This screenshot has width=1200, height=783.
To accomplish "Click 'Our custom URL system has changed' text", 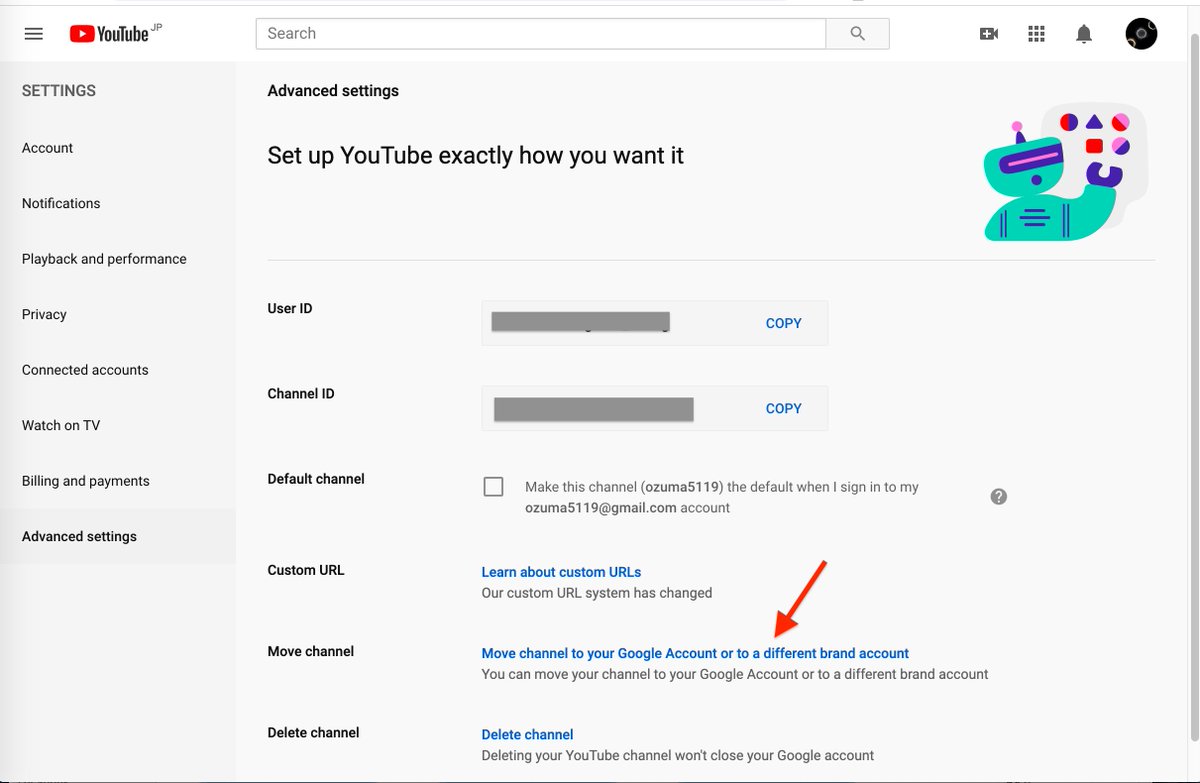I will pyautogui.click(x=597, y=593).
